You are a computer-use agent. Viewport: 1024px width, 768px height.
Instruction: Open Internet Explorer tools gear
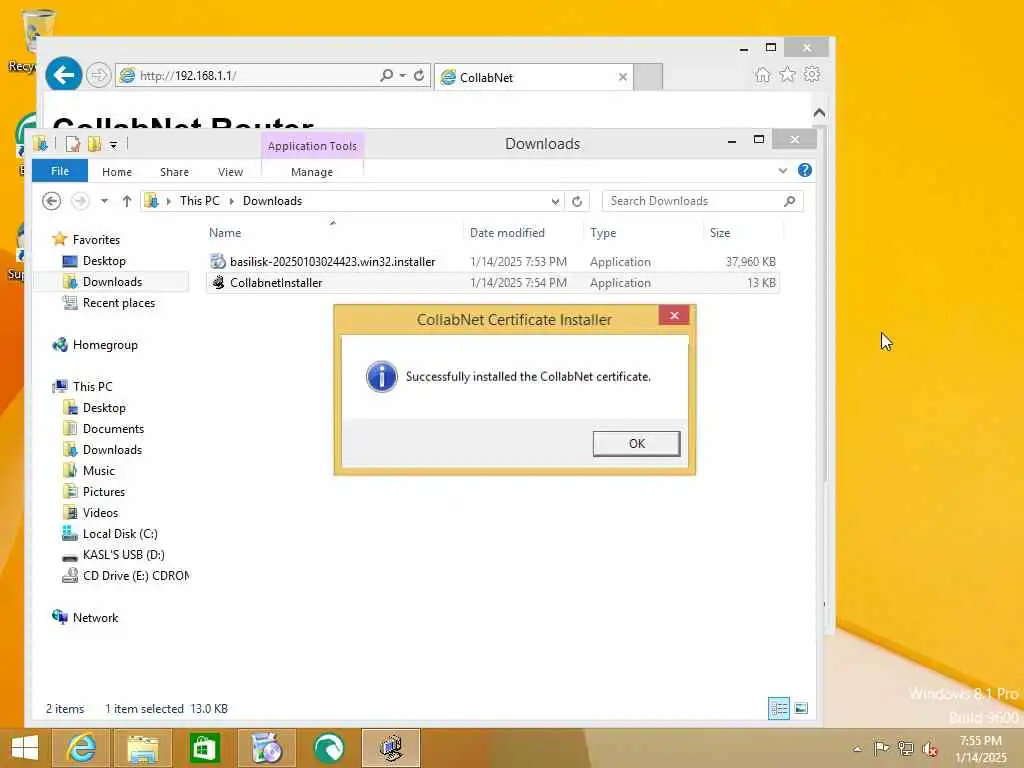pyautogui.click(x=812, y=74)
